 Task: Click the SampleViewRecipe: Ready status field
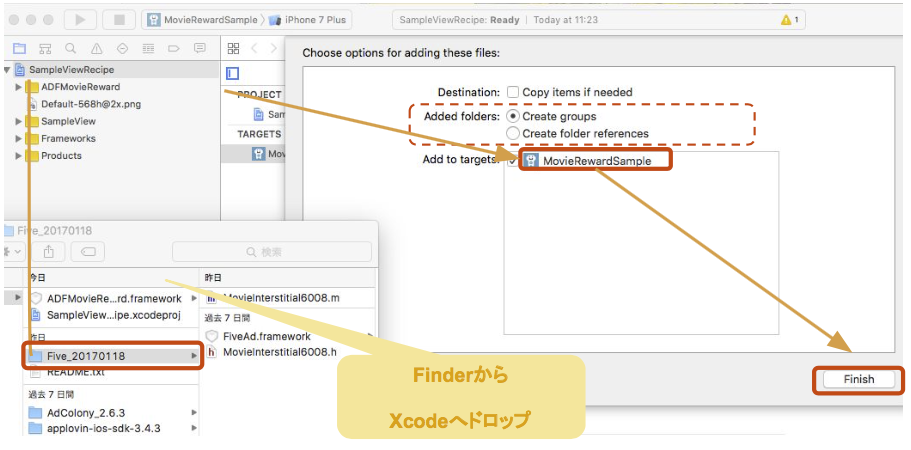[598, 20]
